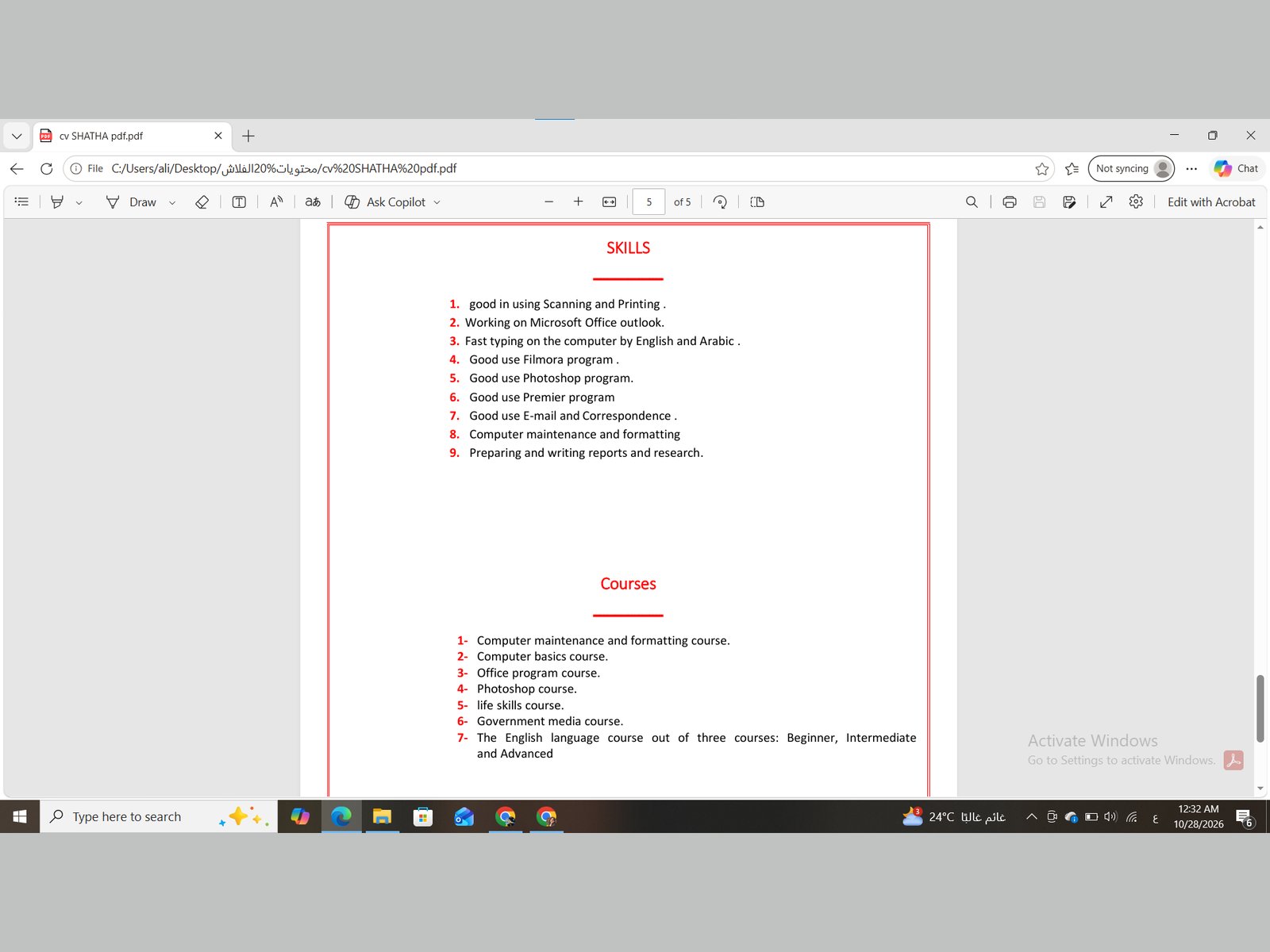
Task: Open the Favorites list
Action: coord(1072,169)
